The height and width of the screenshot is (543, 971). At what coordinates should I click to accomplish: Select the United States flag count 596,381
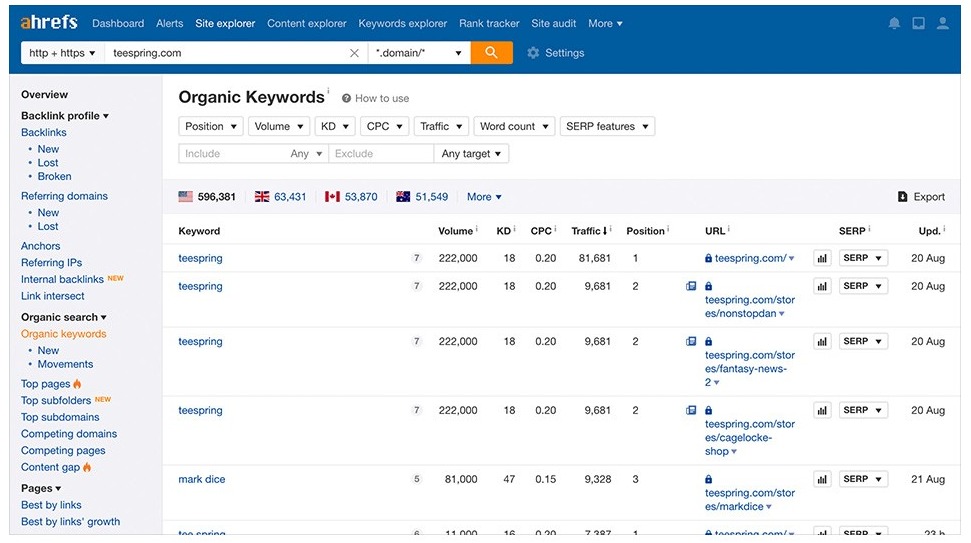point(207,197)
